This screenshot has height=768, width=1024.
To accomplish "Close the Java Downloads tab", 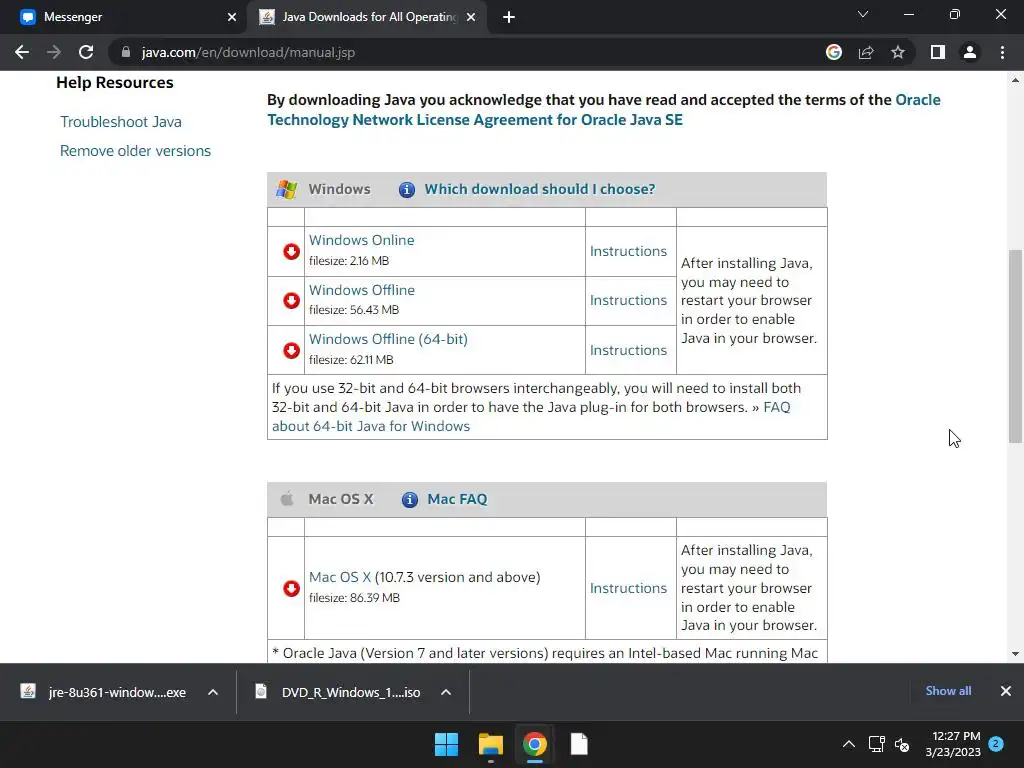I will [x=471, y=17].
